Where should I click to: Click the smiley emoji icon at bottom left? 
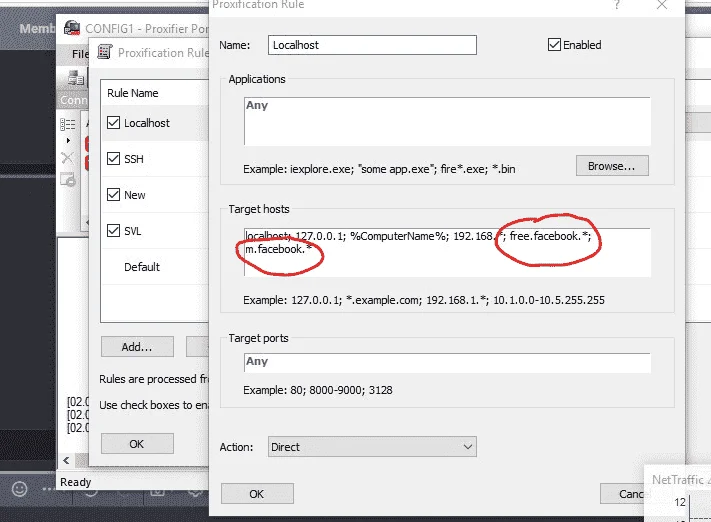[x=19, y=489]
